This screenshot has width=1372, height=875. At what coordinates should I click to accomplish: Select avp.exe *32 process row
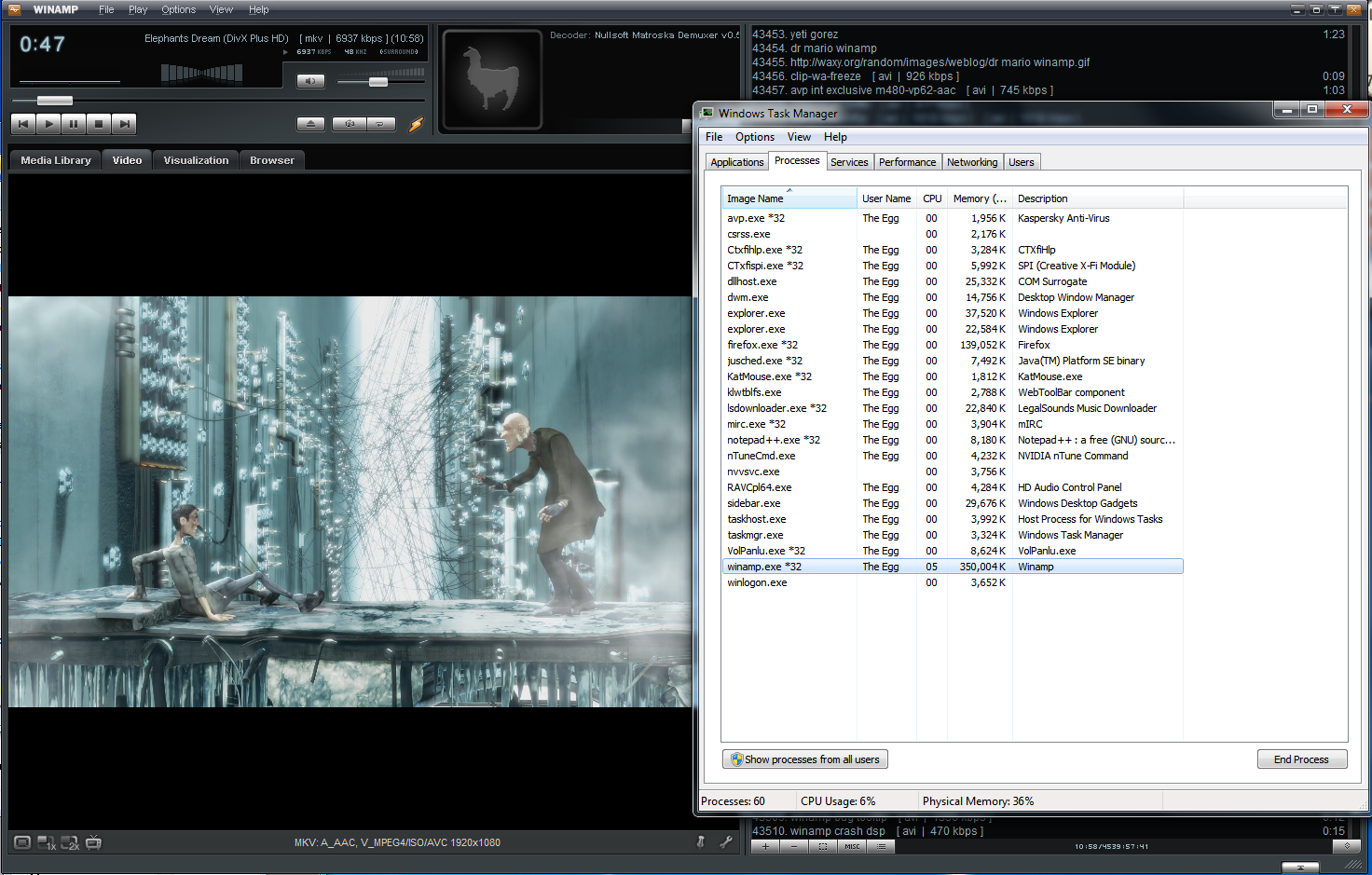click(952, 218)
